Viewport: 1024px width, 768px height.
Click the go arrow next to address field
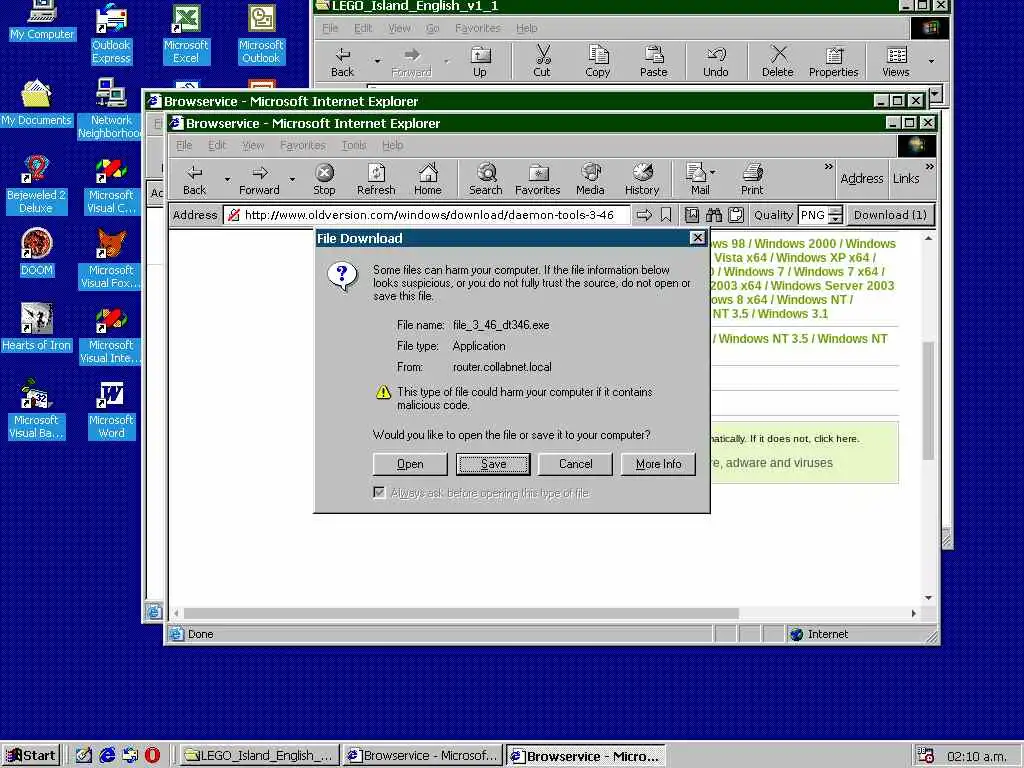(x=644, y=215)
